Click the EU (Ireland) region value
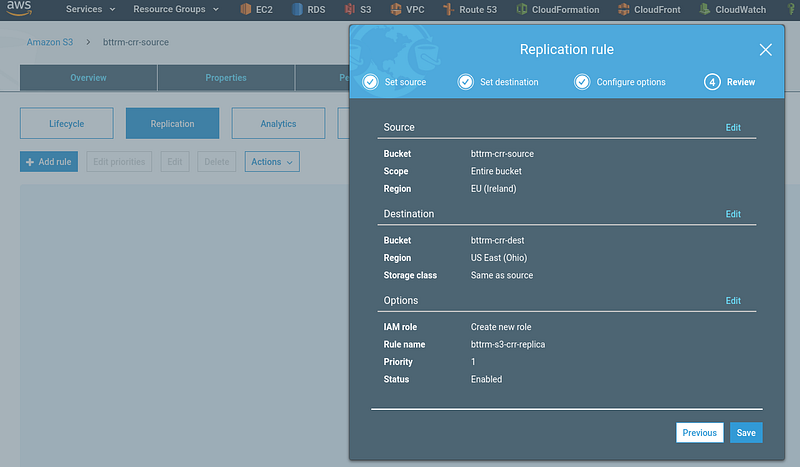The height and width of the screenshot is (467, 800). 493,189
